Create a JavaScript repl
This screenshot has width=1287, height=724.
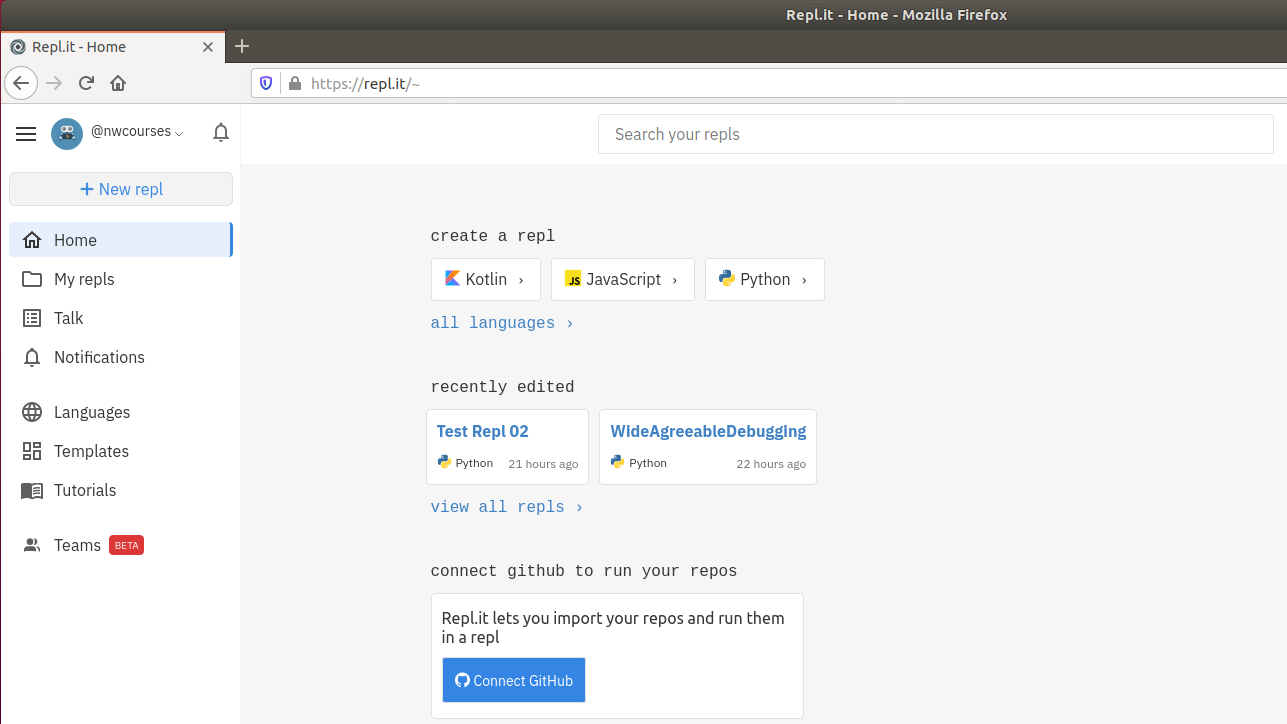(x=623, y=280)
